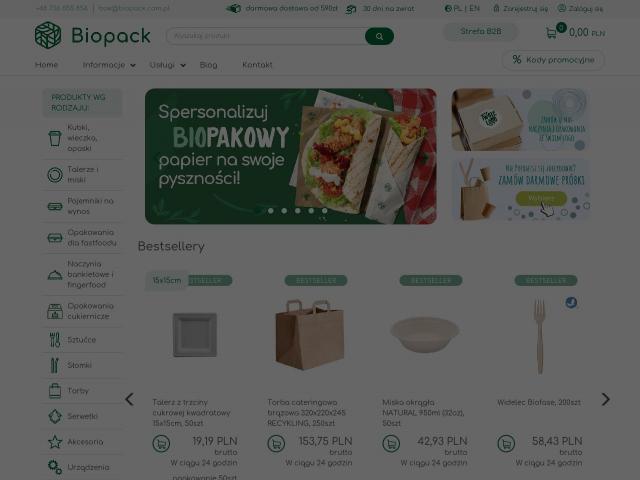Viewport: 640px width, 480px height.
Task: Expand the Usługi dropdown menu
Action: (168, 65)
